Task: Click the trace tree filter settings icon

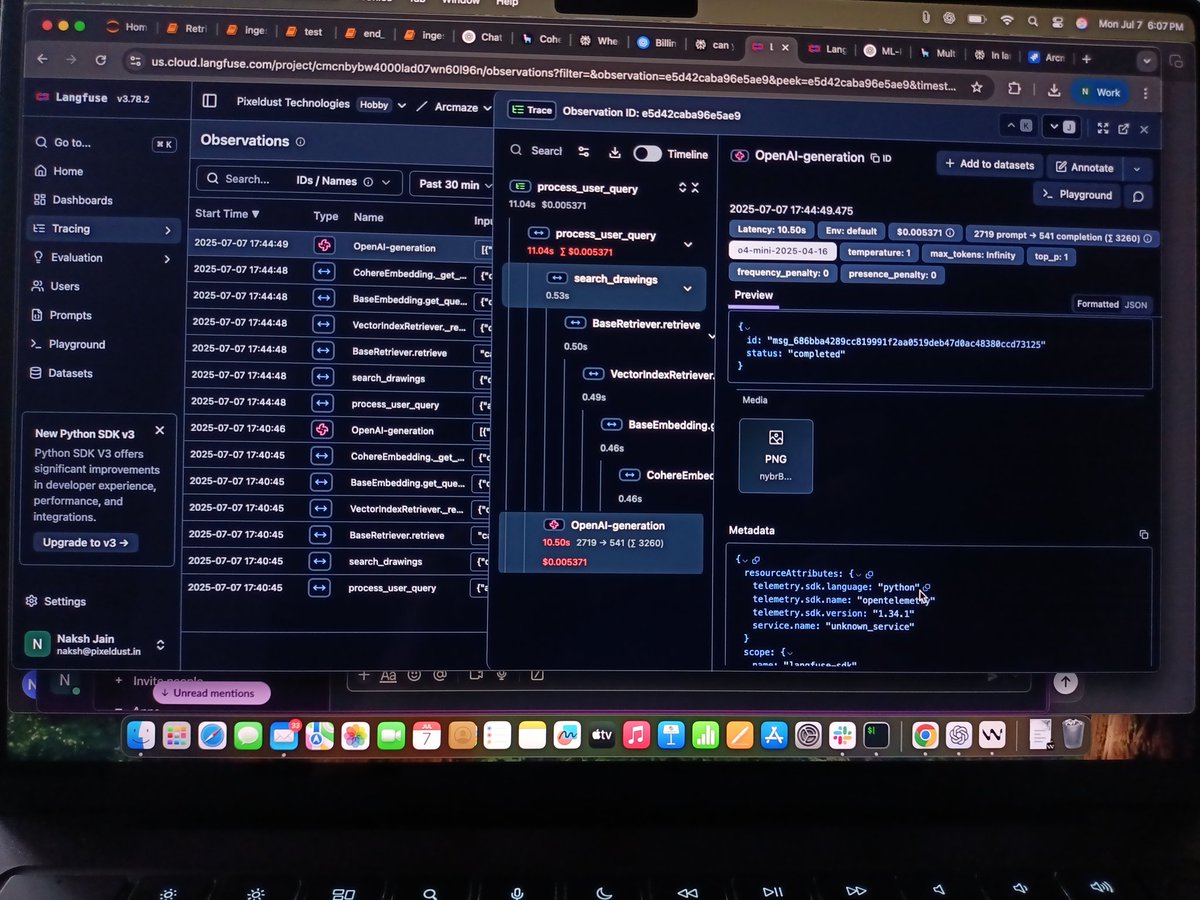Action: click(x=584, y=152)
